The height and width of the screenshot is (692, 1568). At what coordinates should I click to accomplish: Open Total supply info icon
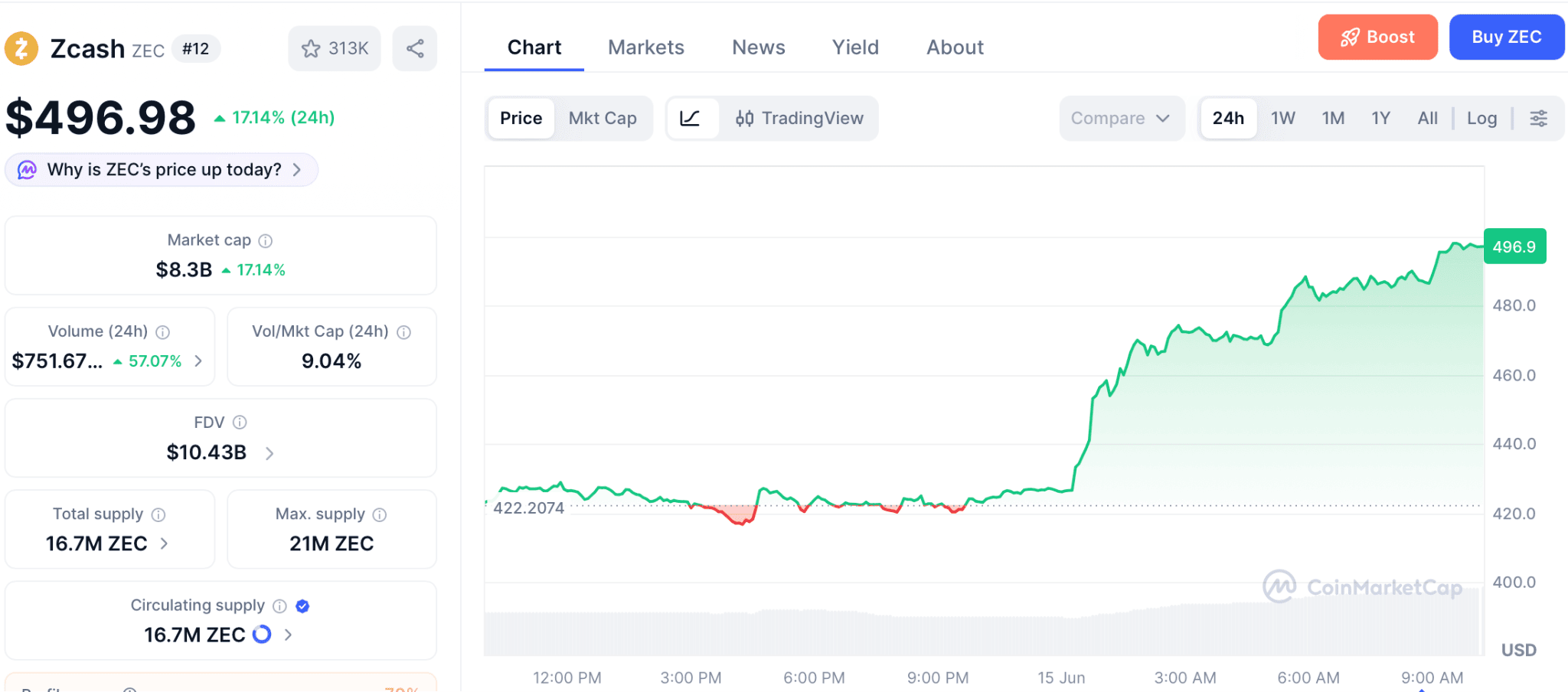pos(158,514)
